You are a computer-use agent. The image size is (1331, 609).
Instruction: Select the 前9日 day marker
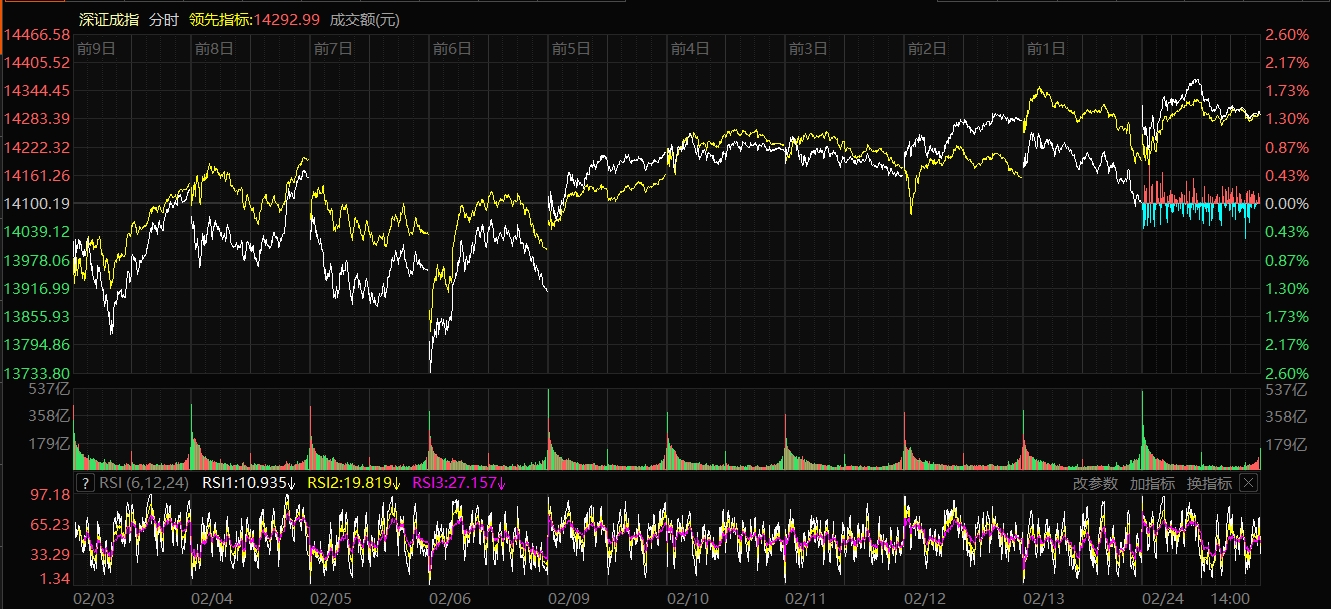[x=96, y=48]
